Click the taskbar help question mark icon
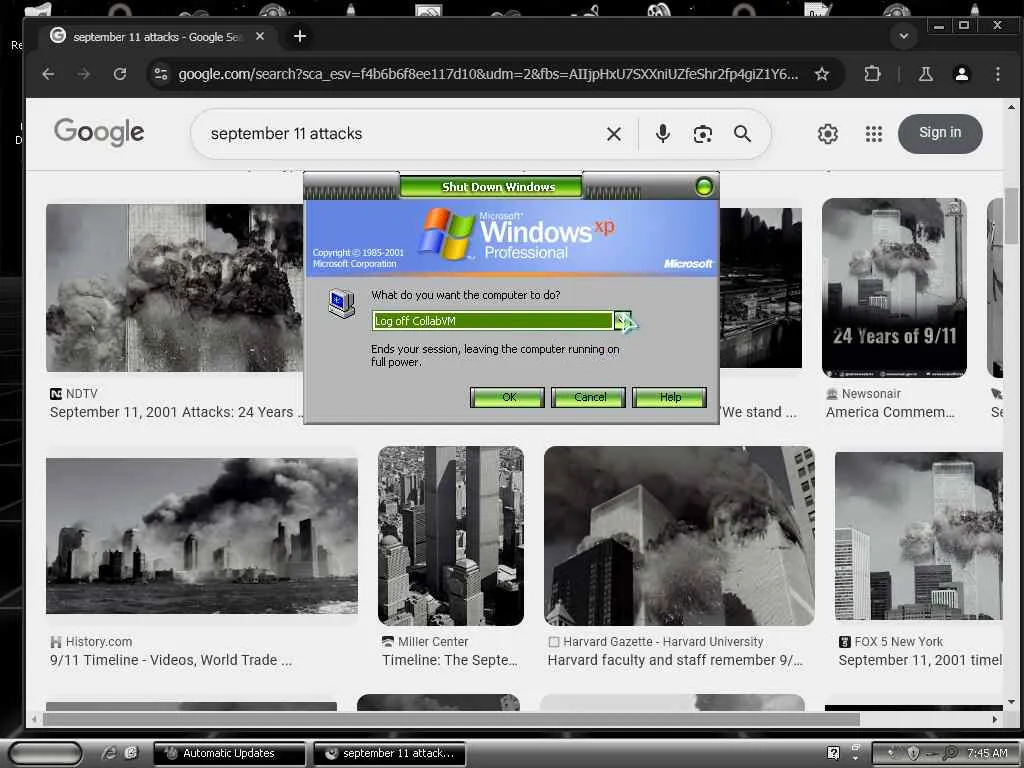This screenshot has height=768, width=1024. (x=833, y=753)
